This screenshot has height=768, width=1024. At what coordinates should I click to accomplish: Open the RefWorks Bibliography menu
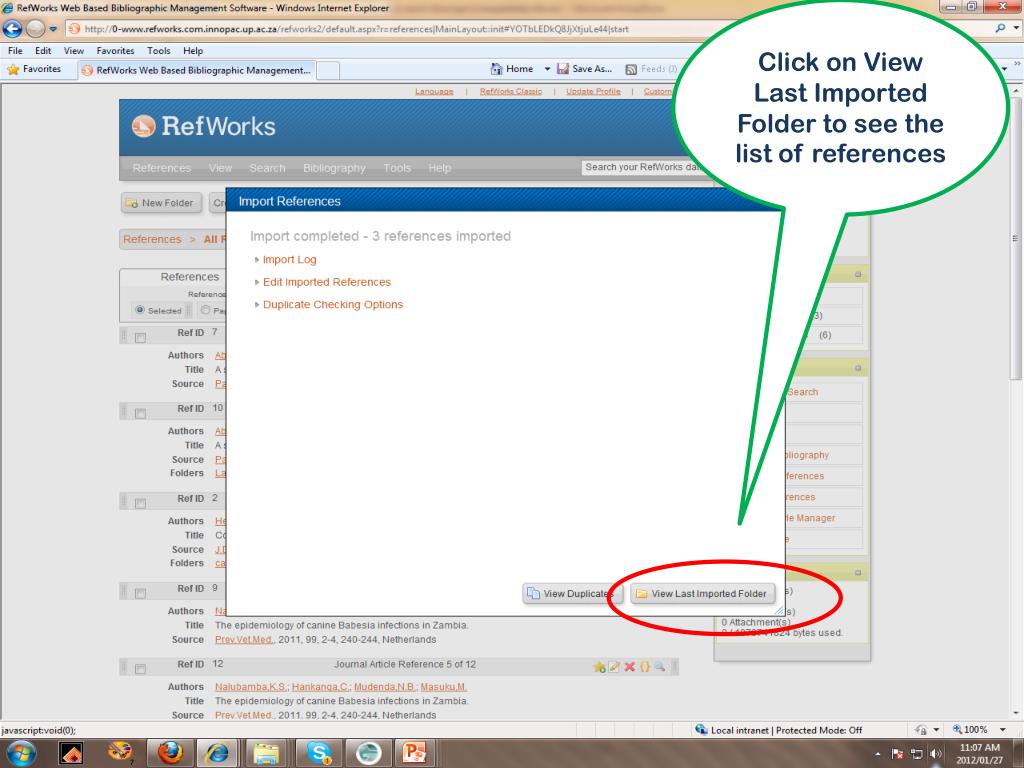334,168
